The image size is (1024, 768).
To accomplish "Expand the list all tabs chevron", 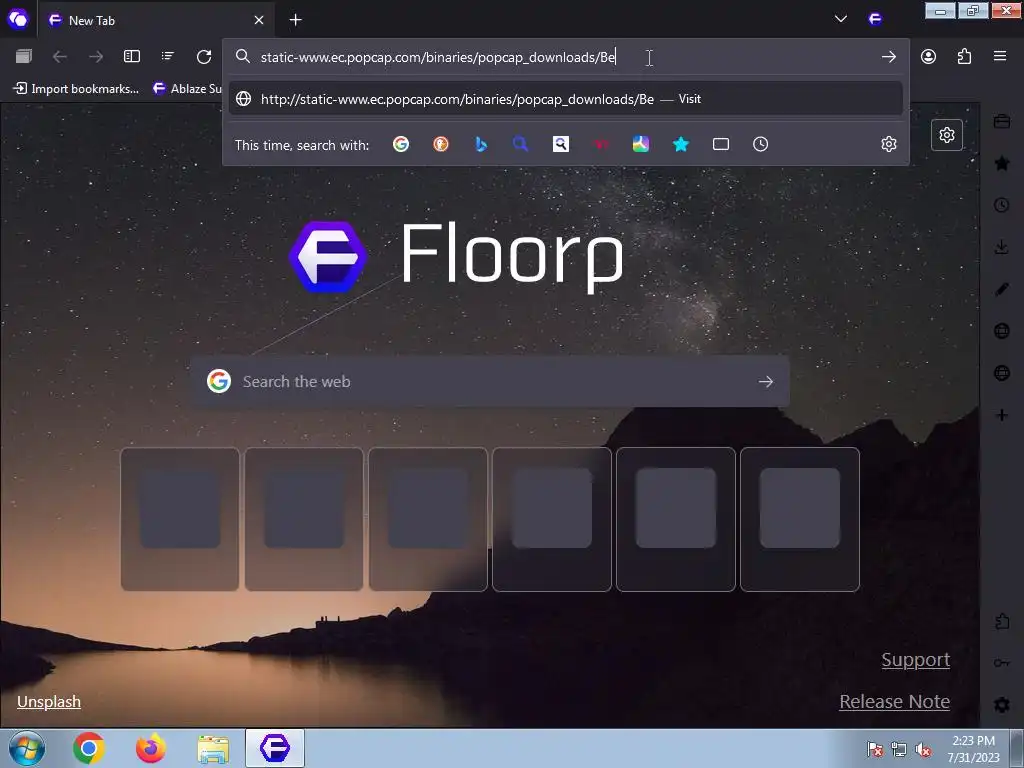I will 840,19.
